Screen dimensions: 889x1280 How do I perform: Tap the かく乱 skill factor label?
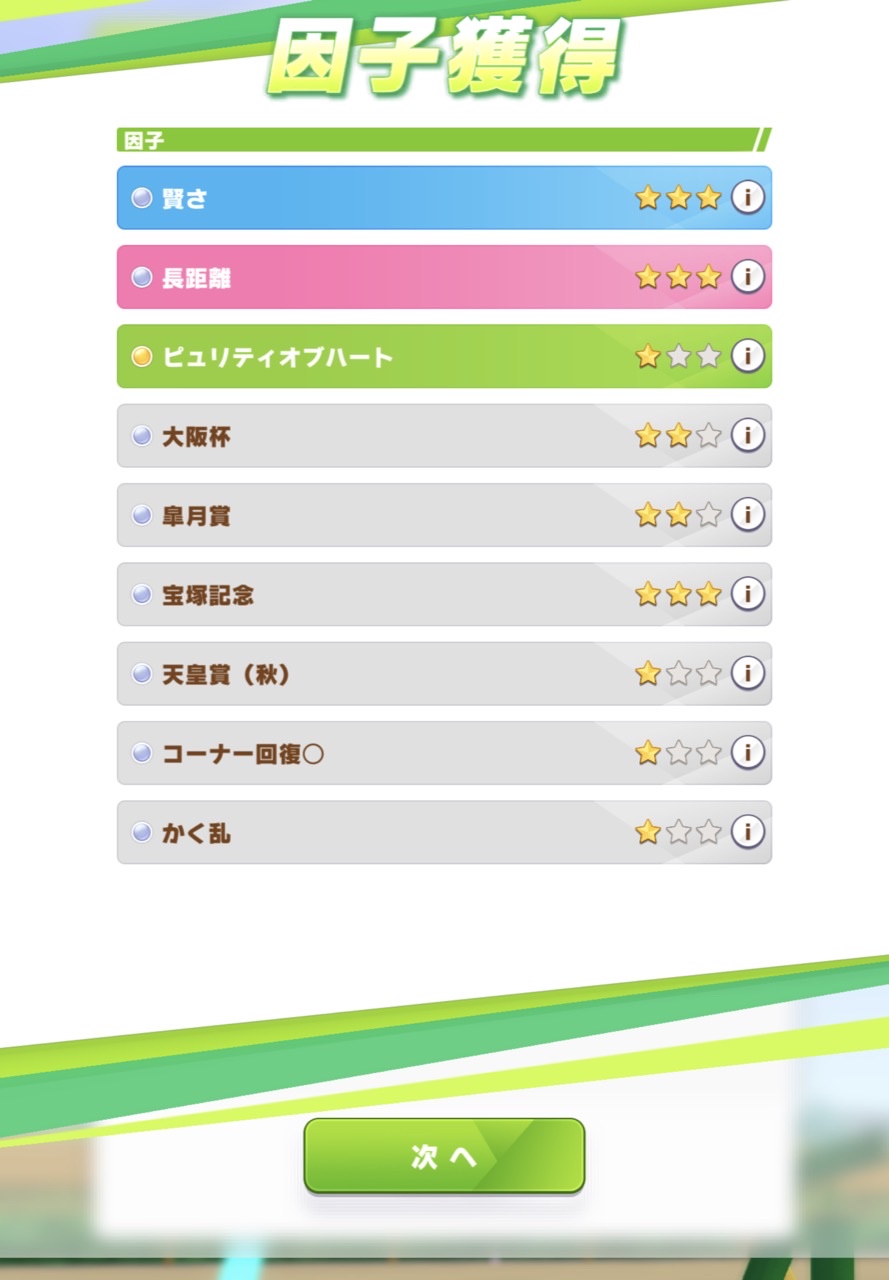coord(196,833)
